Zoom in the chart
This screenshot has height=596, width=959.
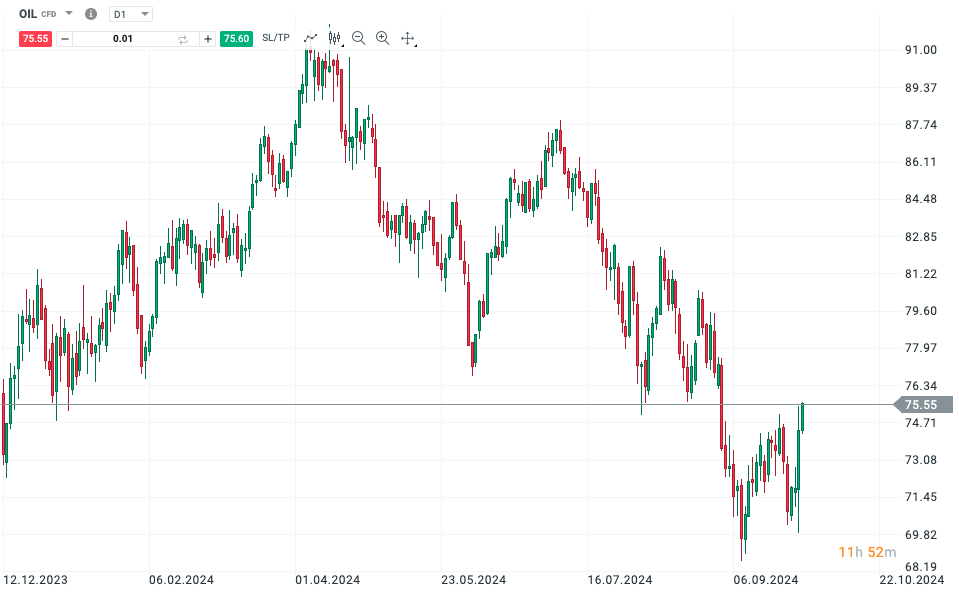[x=382, y=38]
